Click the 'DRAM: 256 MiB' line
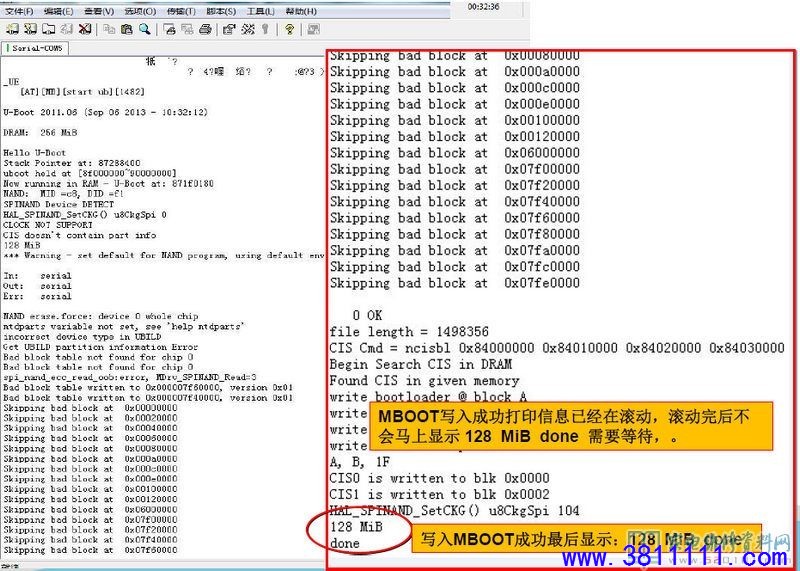Image resolution: width=800 pixels, height=571 pixels. tap(40, 132)
